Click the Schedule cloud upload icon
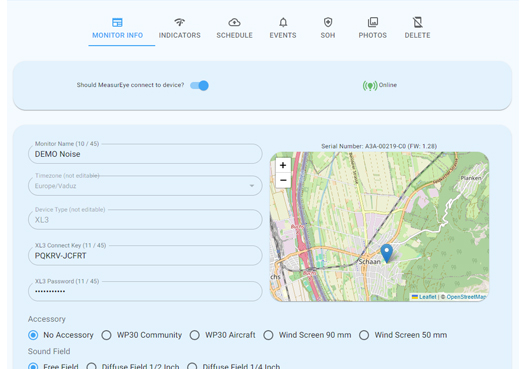The image size is (526, 369). (x=234, y=22)
